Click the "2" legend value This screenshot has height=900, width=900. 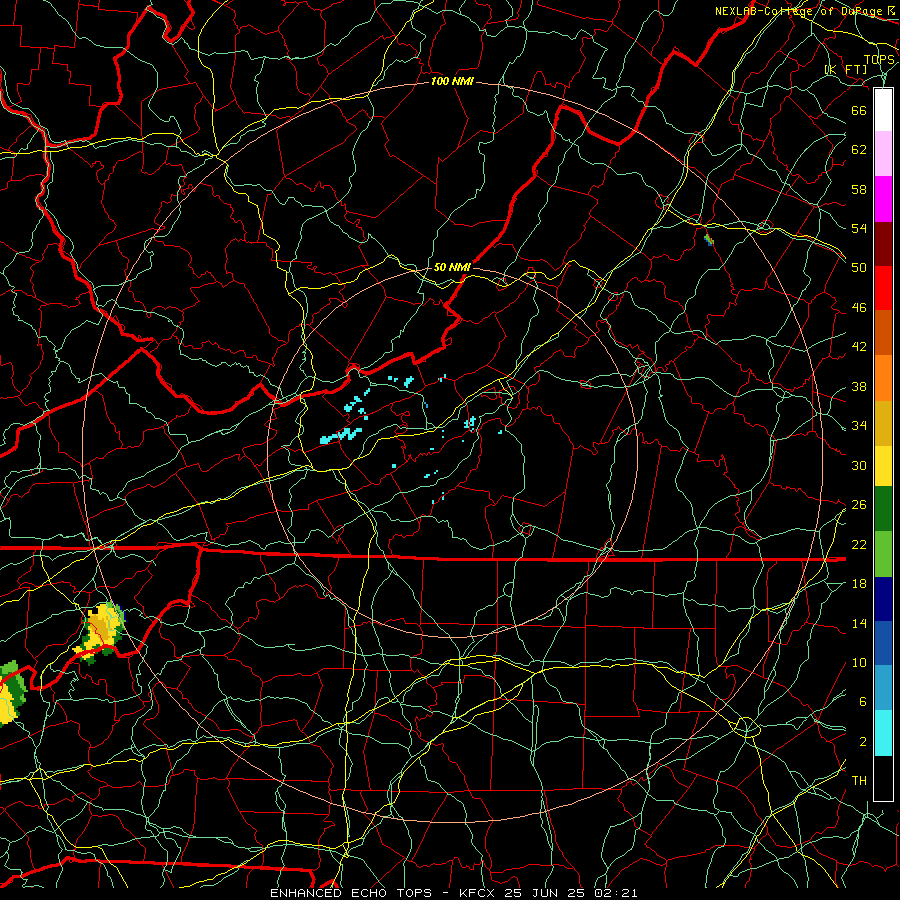point(863,742)
